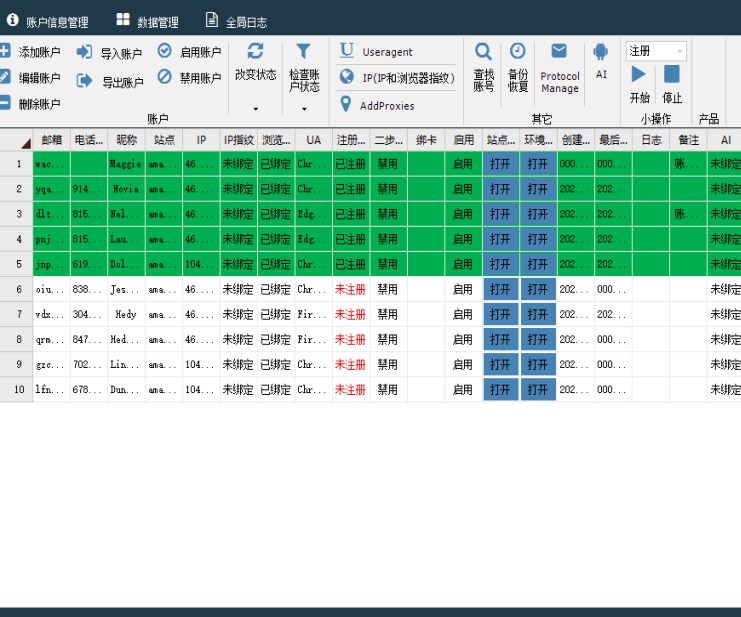
Task: Click the UA column header
Action: 313,140
